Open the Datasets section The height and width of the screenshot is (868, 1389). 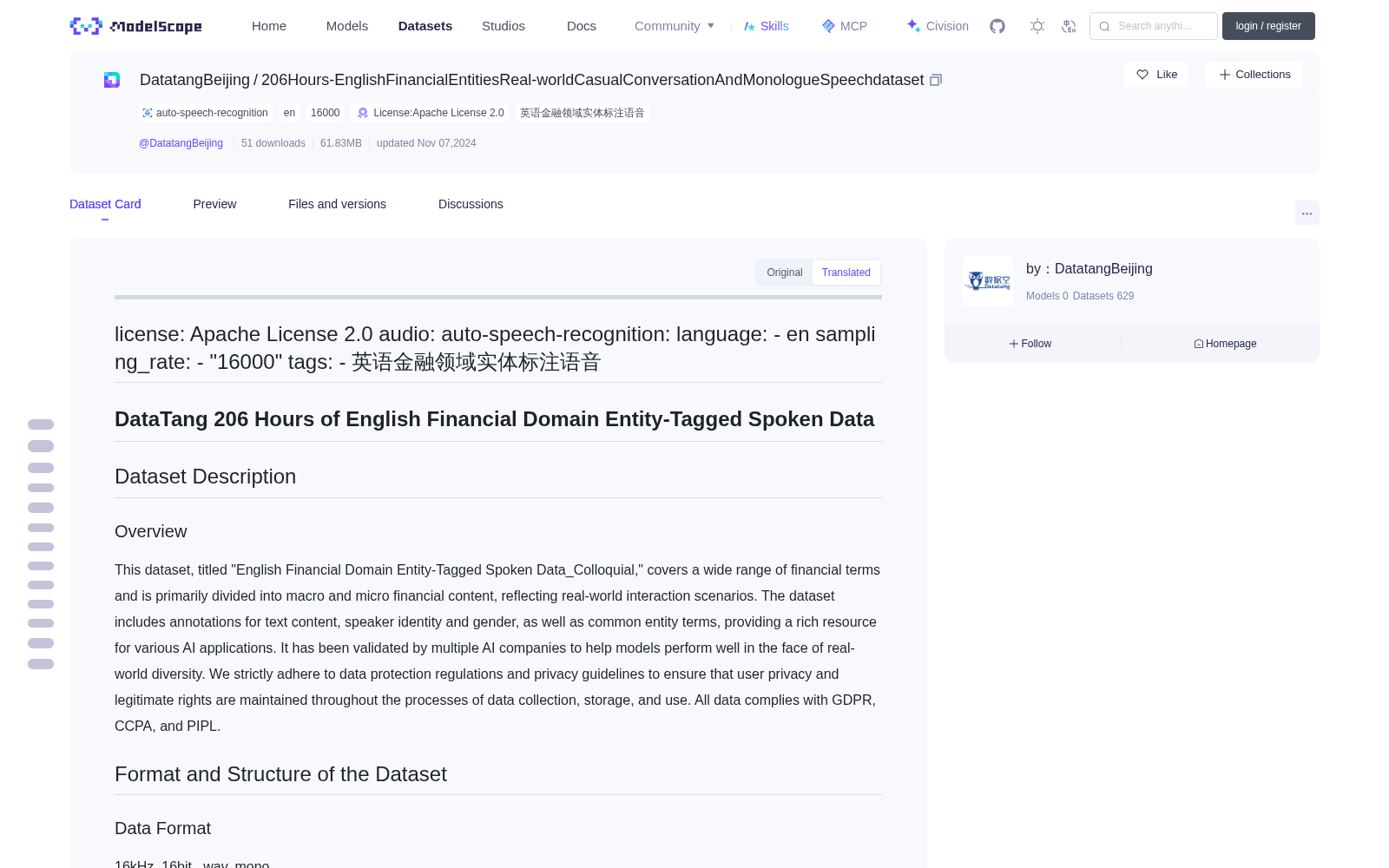click(x=425, y=26)
